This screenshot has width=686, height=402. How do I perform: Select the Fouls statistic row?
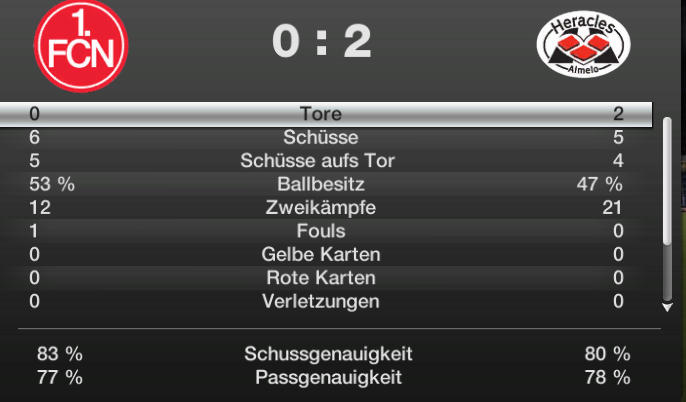[320, 231]
